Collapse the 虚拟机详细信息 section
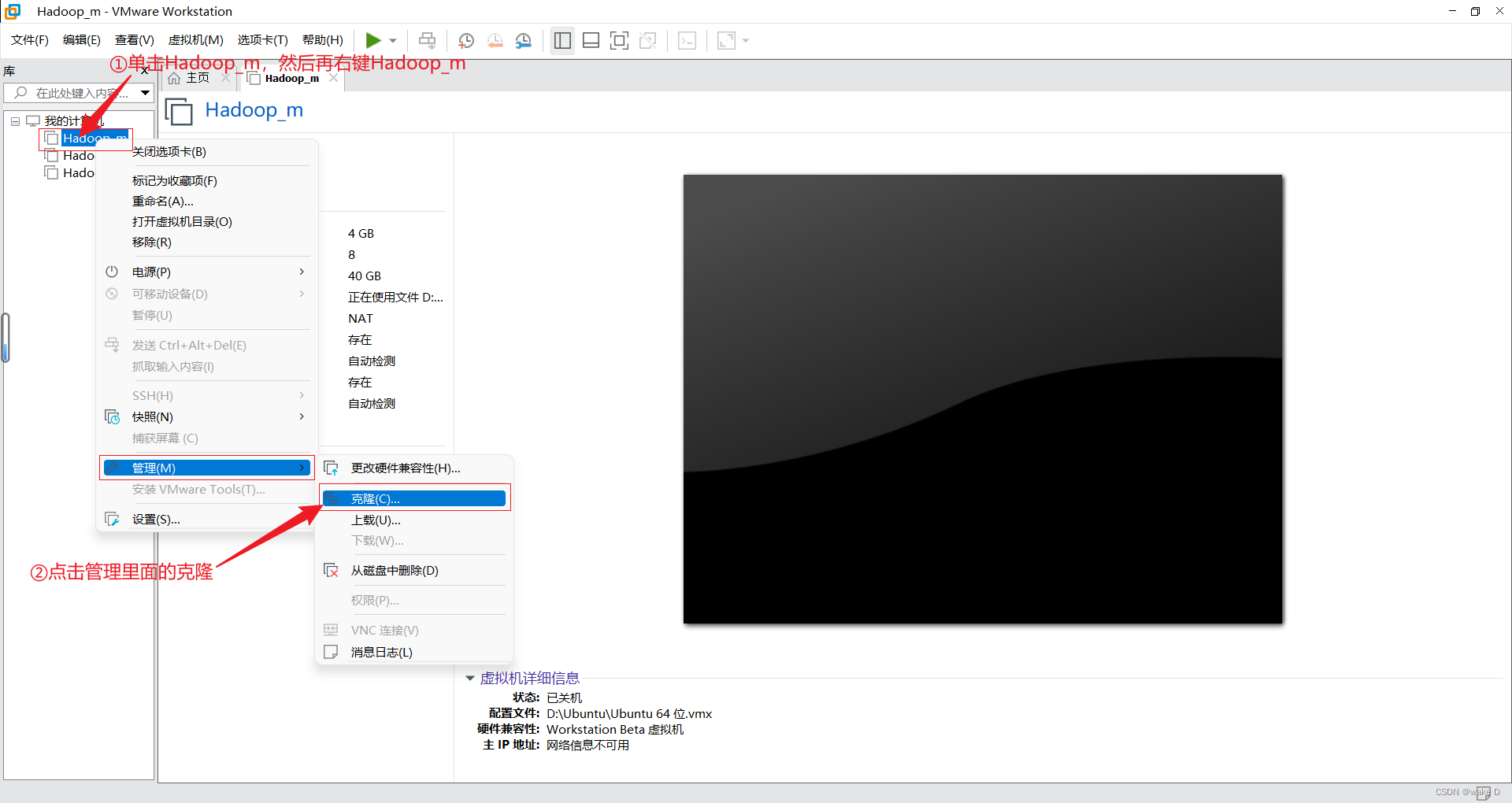This screenshot has width=1512, height=803. point(470,679)
